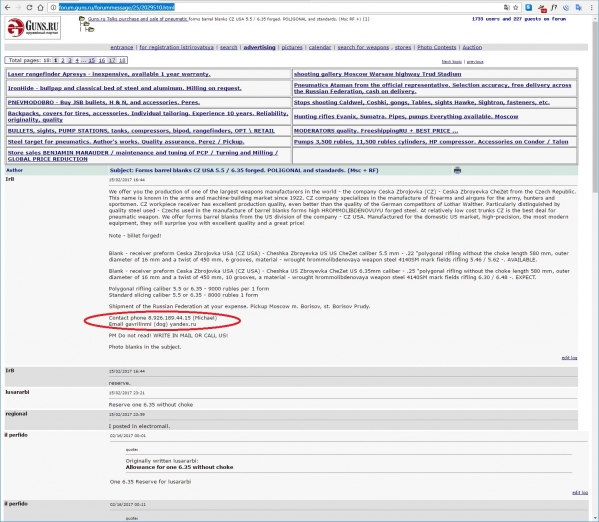Open the 'entrance' navigation link
The height and width of the screenshot is (522, 599).
(x=121, y=47)
